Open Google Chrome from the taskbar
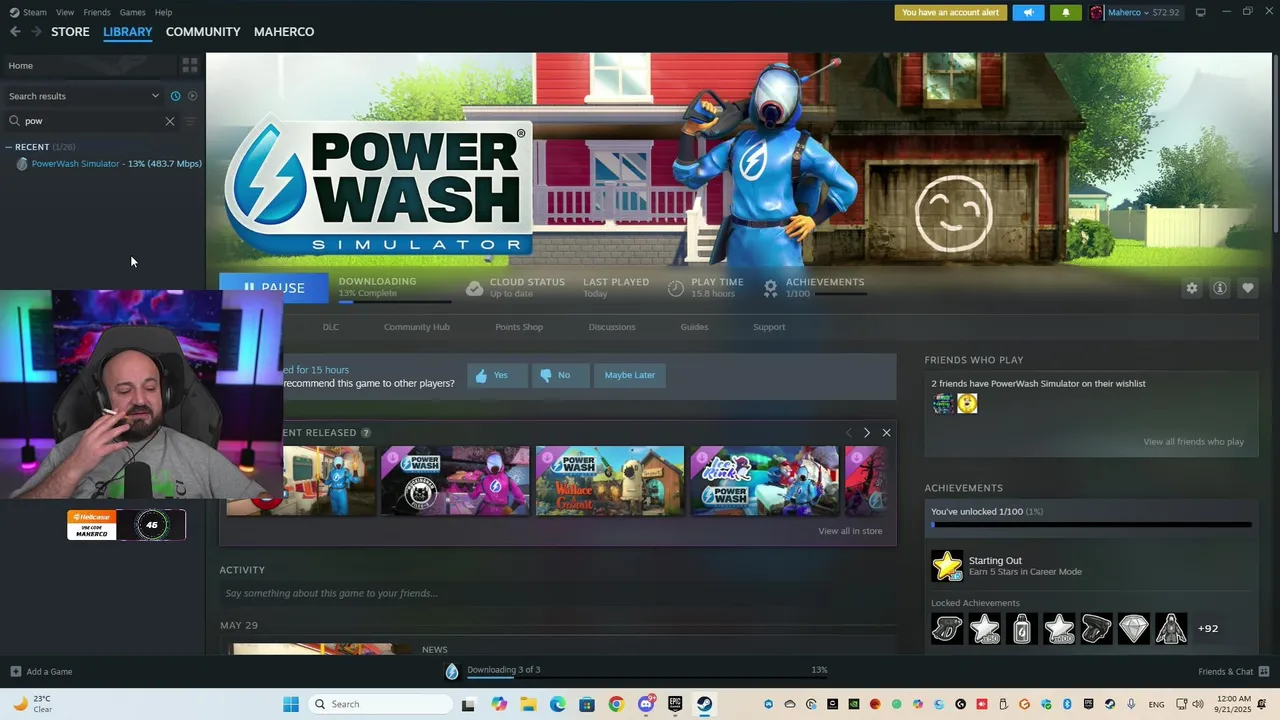The width and height of the screenshot is (1280, 720). [616, 704]
